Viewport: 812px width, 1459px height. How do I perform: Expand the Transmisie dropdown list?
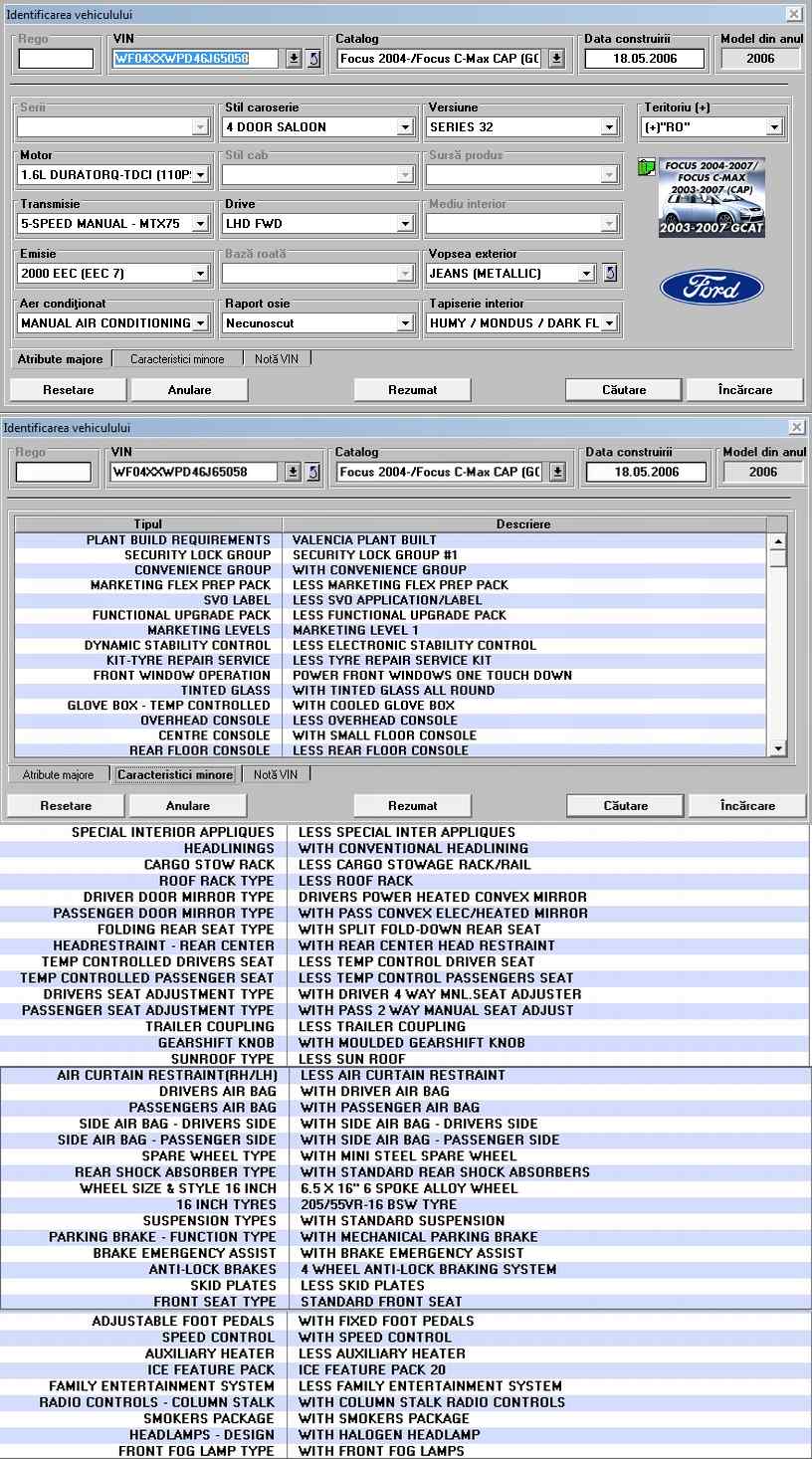[200, 224]
